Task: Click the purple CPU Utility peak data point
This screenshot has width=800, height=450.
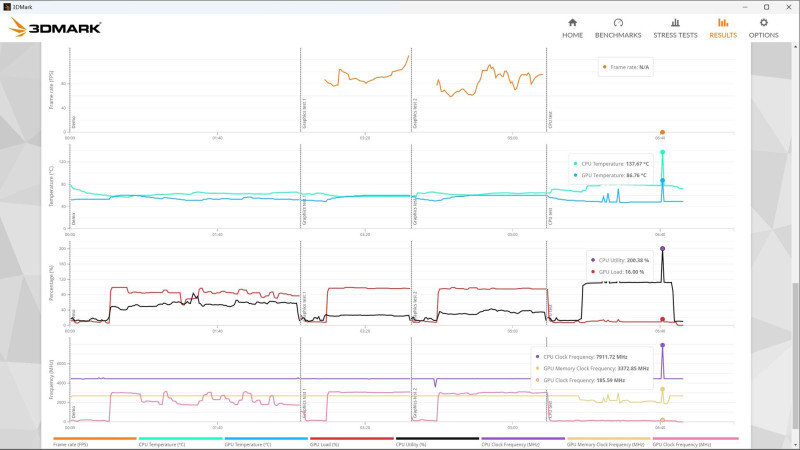Action: click(662, 249)
